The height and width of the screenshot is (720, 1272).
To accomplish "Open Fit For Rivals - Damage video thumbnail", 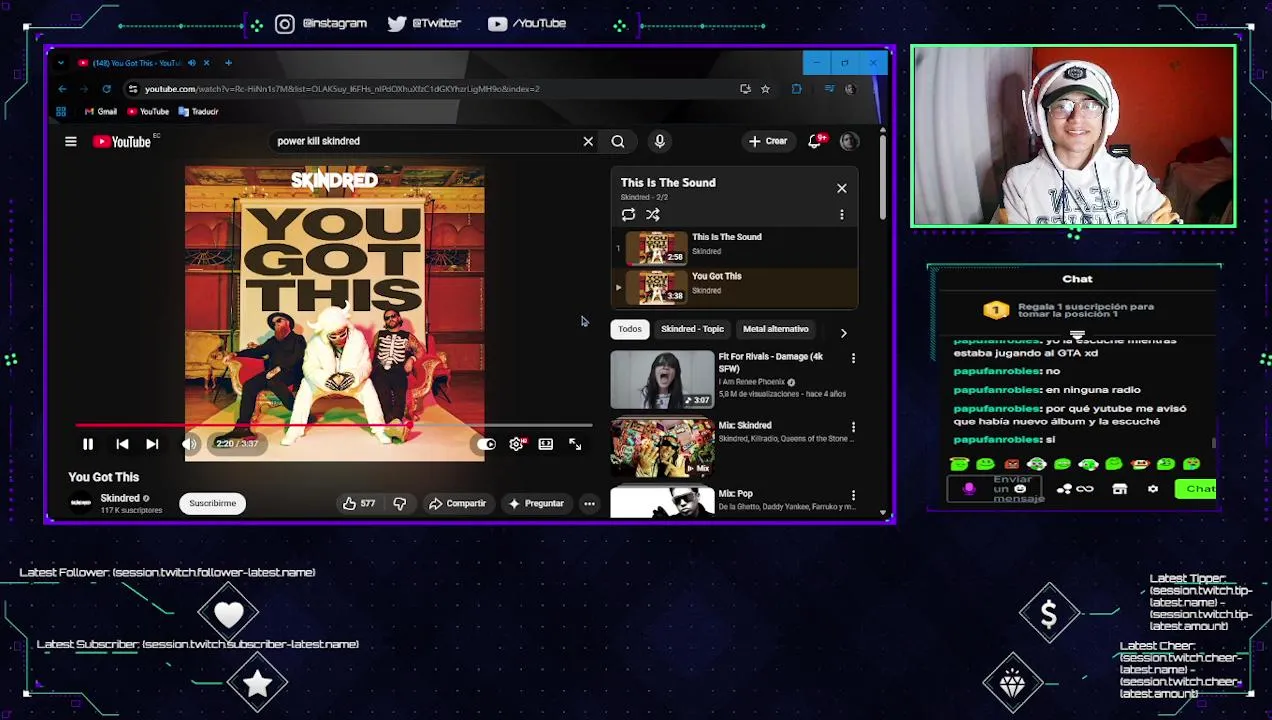I will 663,380.
